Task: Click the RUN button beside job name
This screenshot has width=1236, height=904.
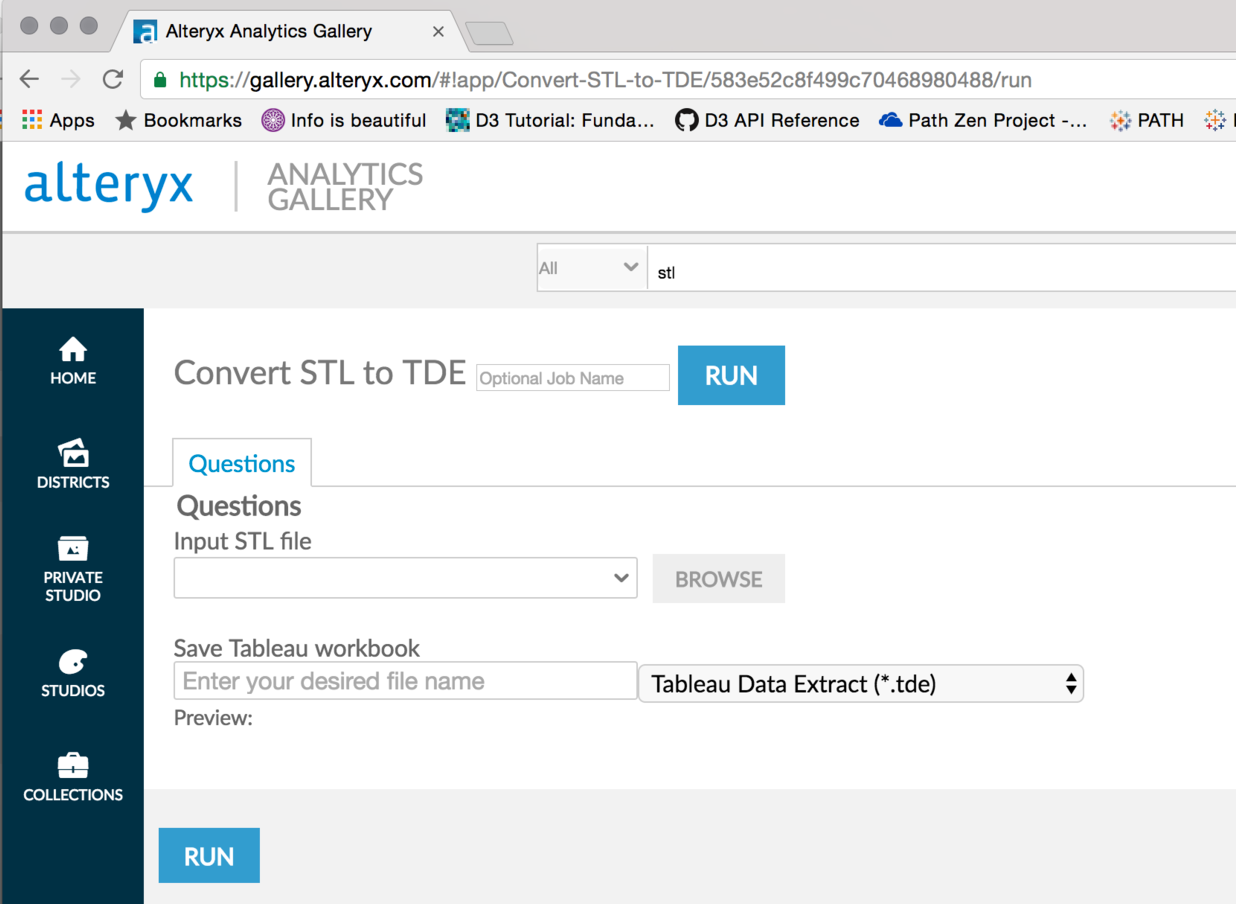Action: click(731, 375)
